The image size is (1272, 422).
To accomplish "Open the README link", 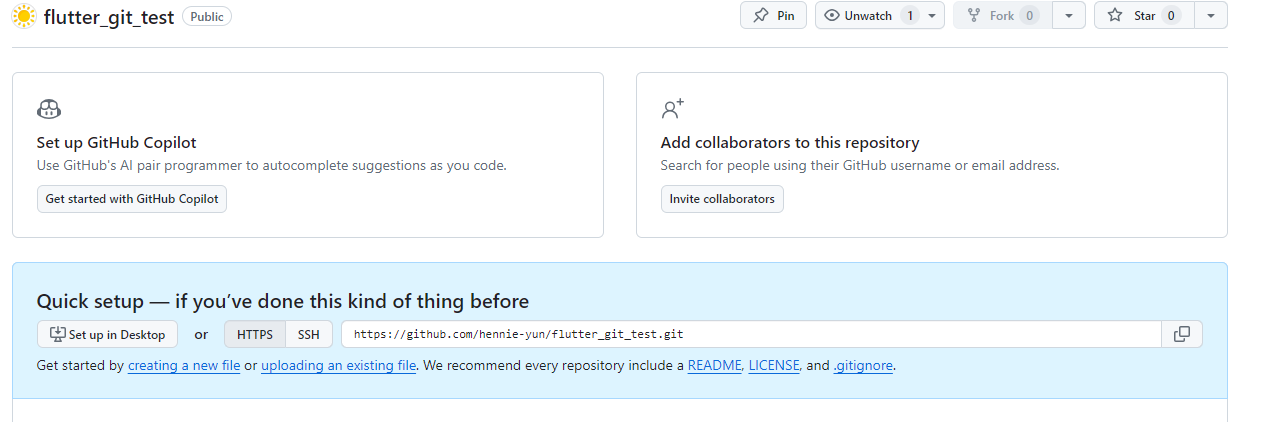I will [715, 366].
